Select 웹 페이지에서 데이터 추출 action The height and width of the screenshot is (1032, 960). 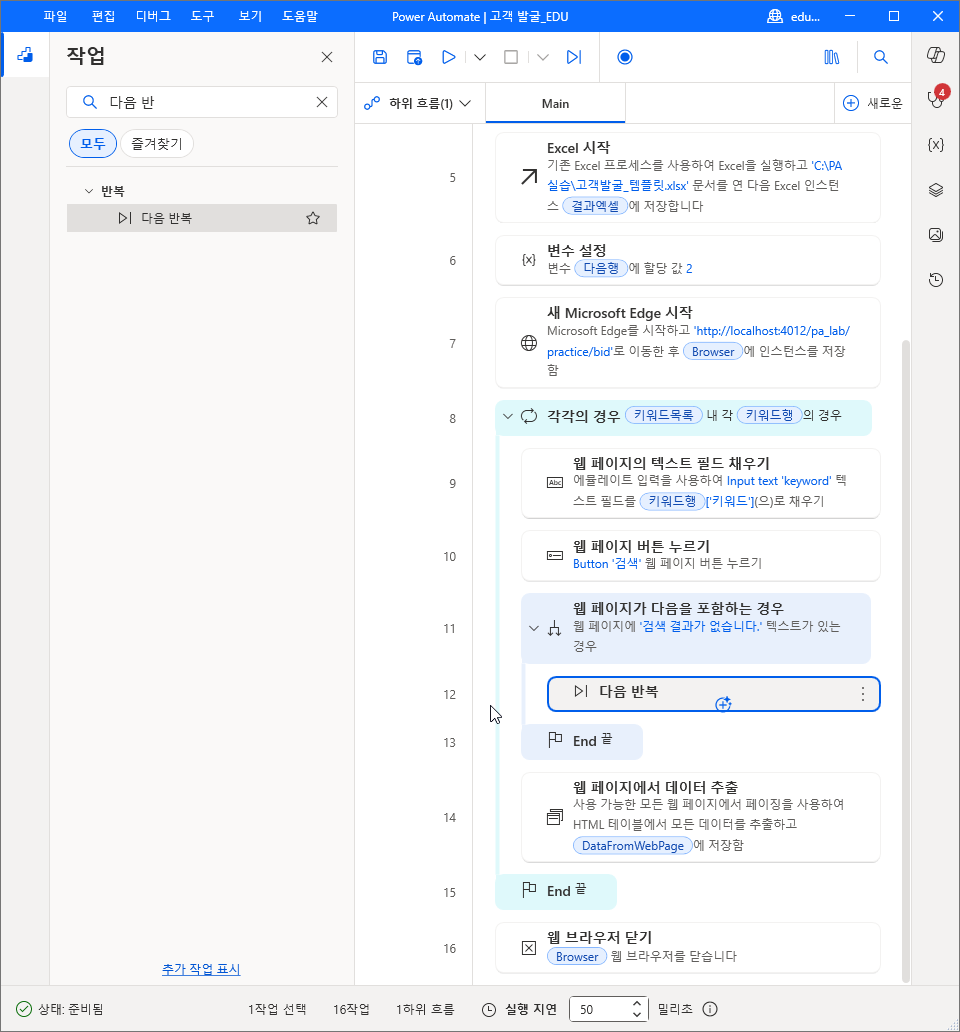701,817
